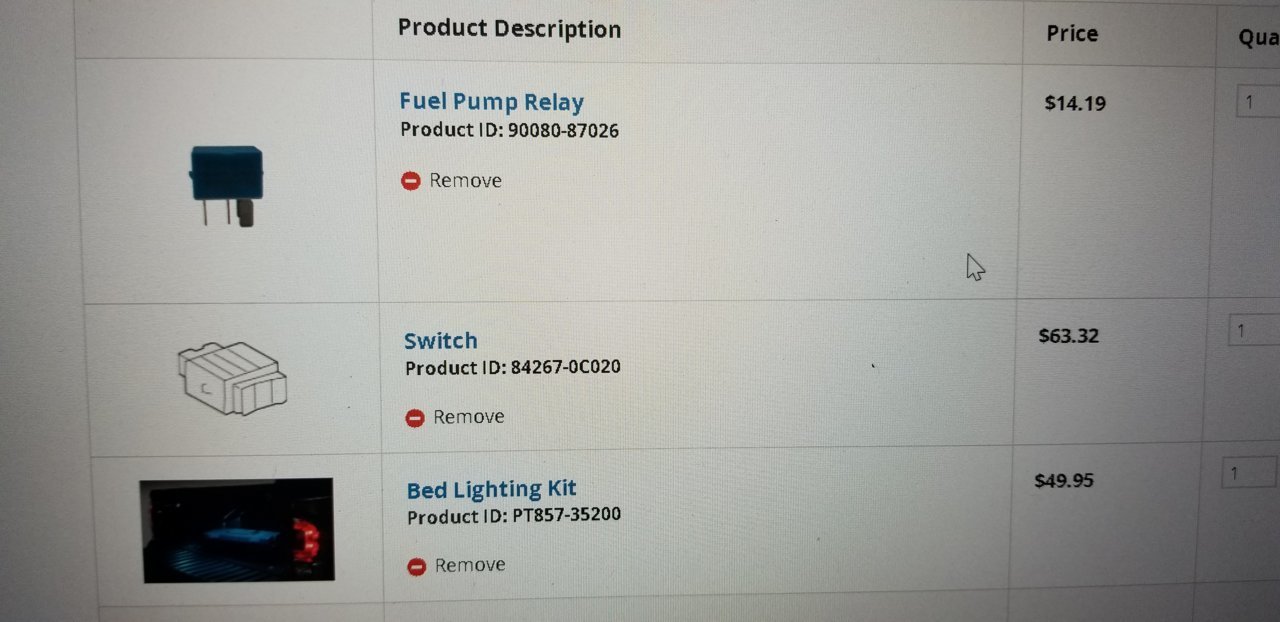Click the Product ID PT857-35200 text

[514, 517]
